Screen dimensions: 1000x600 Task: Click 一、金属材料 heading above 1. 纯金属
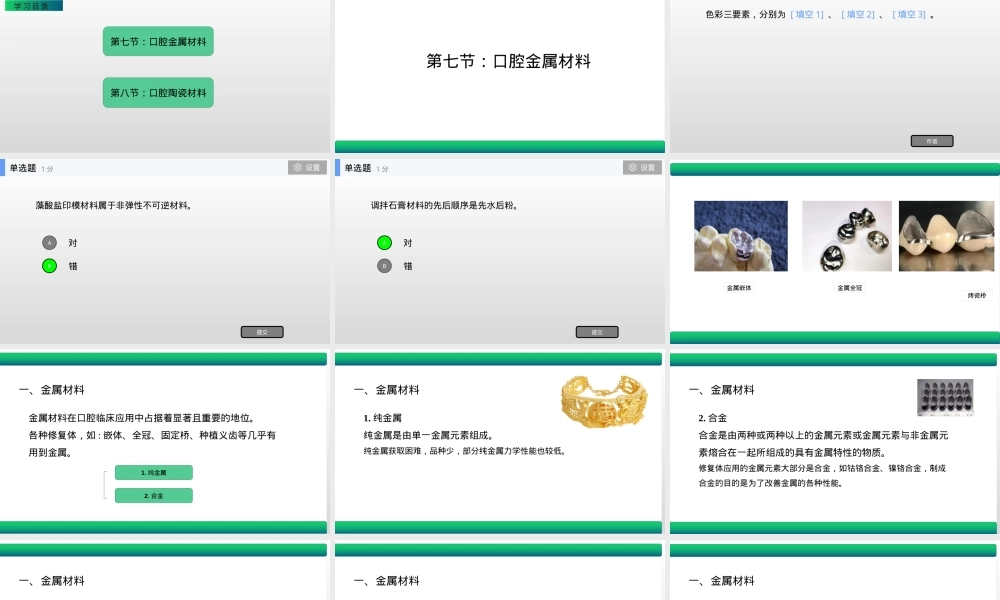(386, 390)
